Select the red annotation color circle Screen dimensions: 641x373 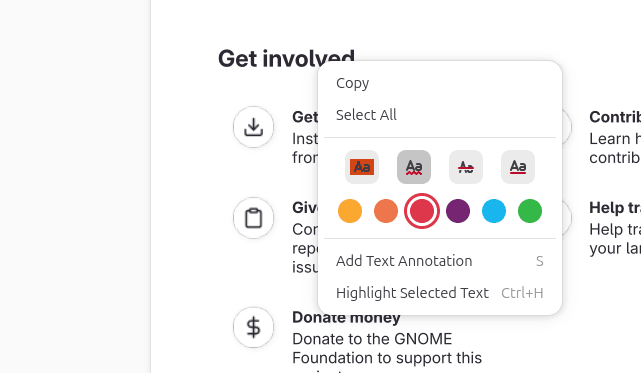(x=422, y=211)
